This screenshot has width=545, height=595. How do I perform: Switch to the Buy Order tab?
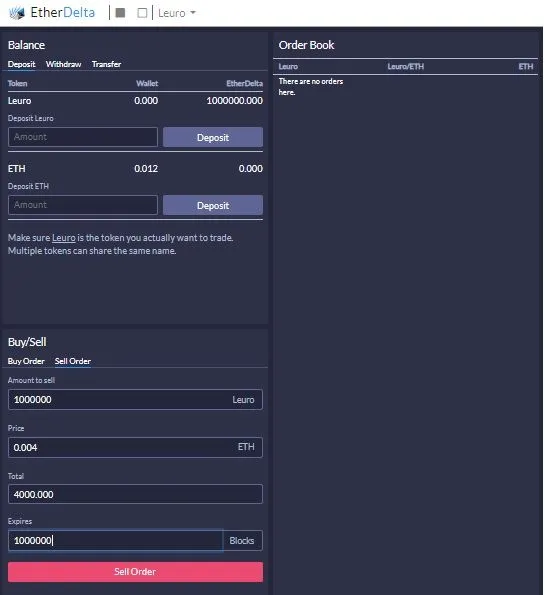(x=26, y=361)
